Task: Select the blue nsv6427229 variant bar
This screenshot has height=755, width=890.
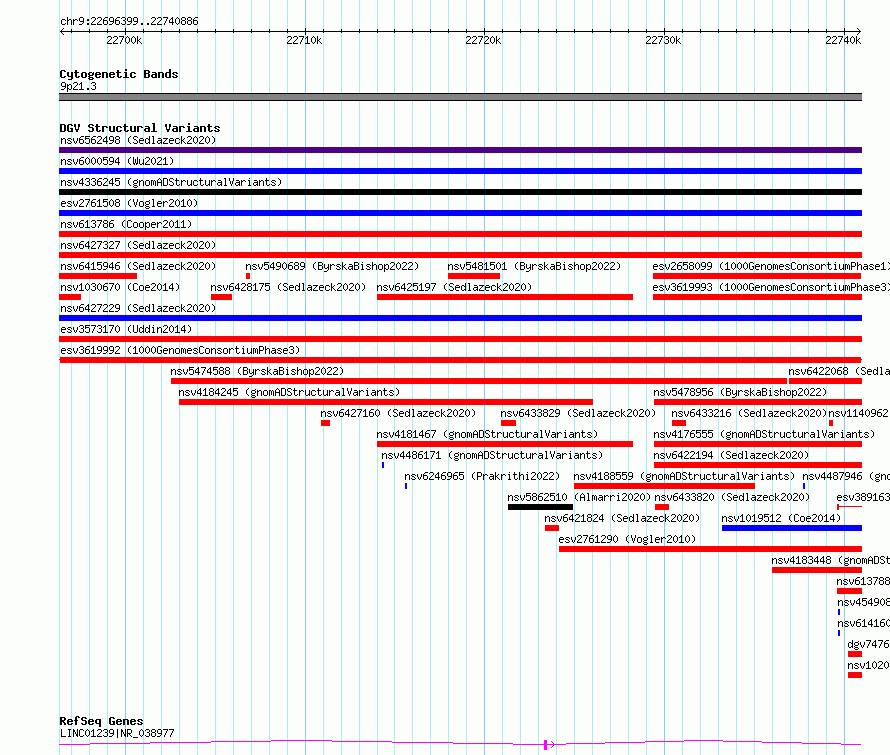Action: click(460, 318)
